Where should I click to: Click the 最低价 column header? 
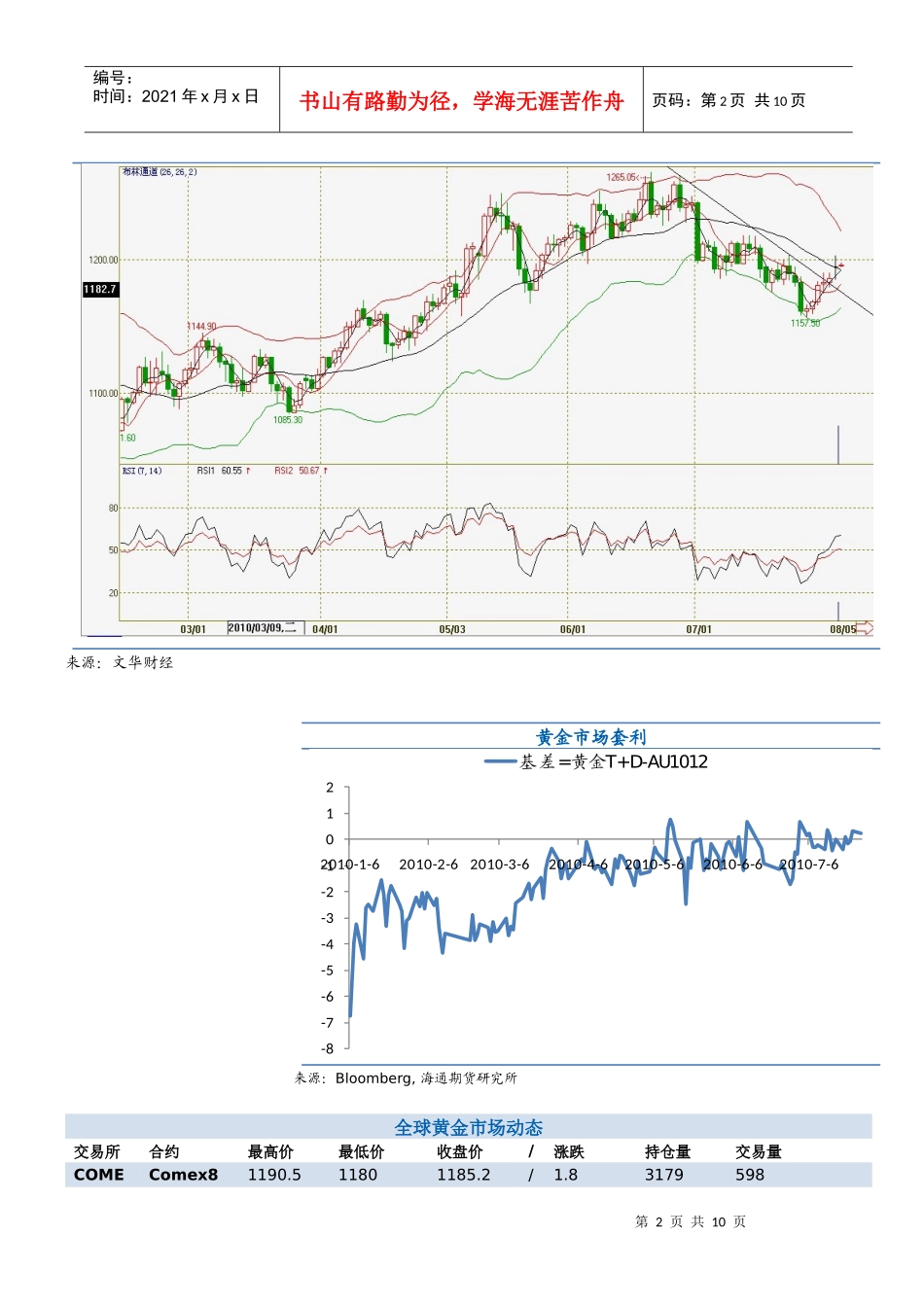click(361, 1151)
